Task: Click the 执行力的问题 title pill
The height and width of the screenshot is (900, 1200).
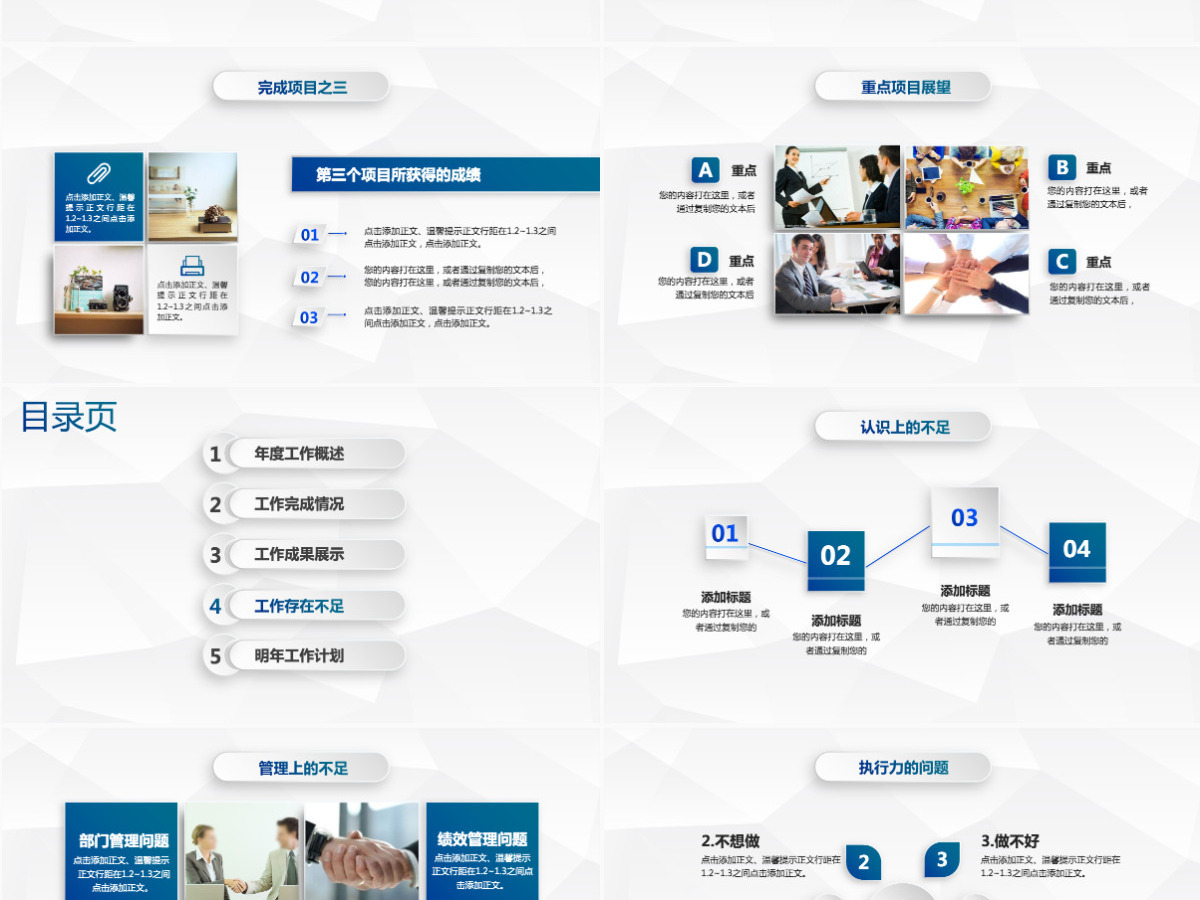Action: tap(903, 768)
